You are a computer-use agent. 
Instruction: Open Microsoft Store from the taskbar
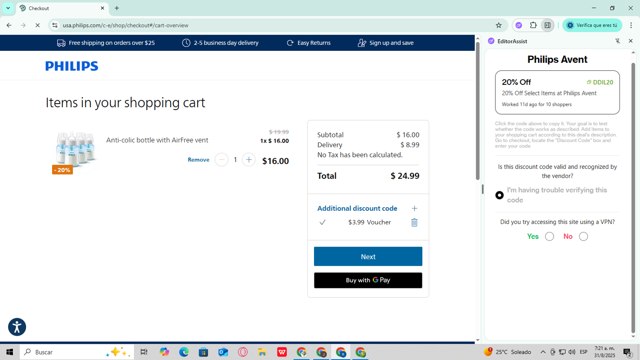[x=203, y=352]
